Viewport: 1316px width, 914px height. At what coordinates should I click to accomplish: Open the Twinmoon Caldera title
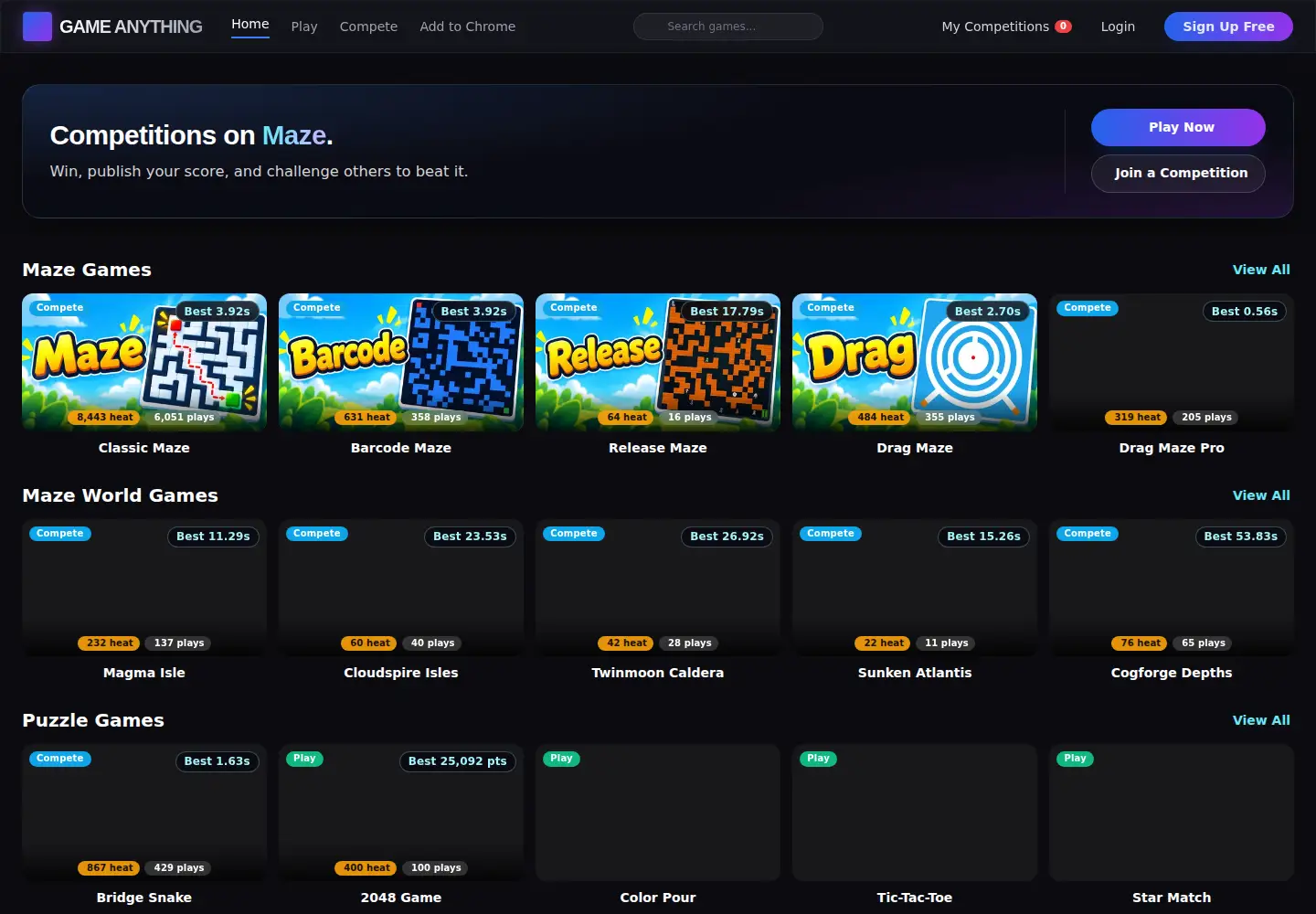pyautogui.click(x=658, y=673)
